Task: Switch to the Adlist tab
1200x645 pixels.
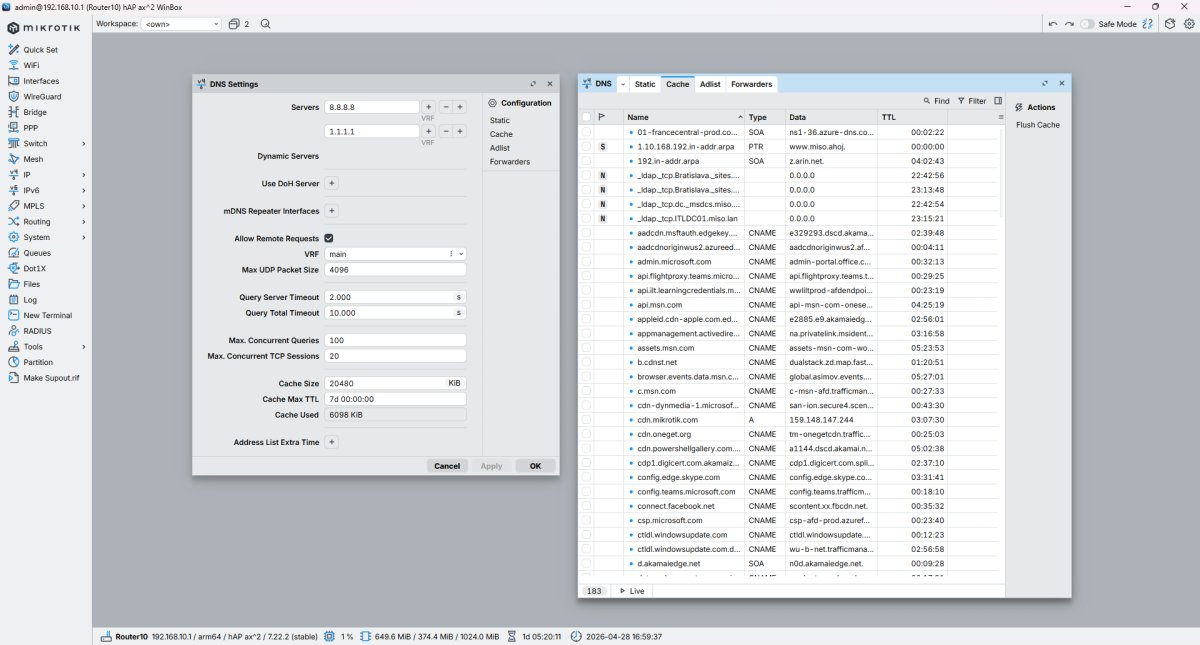Action: click(x=710, y=84)
